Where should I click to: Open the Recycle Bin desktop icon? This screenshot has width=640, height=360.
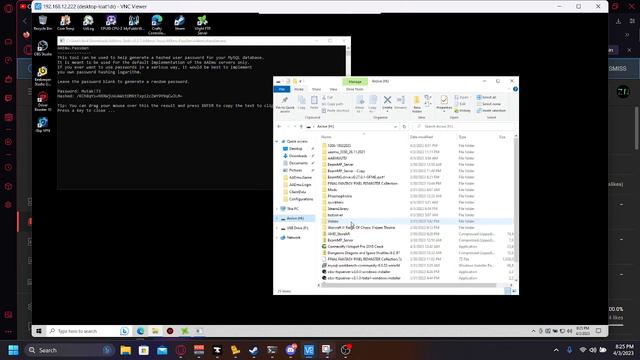43,23
